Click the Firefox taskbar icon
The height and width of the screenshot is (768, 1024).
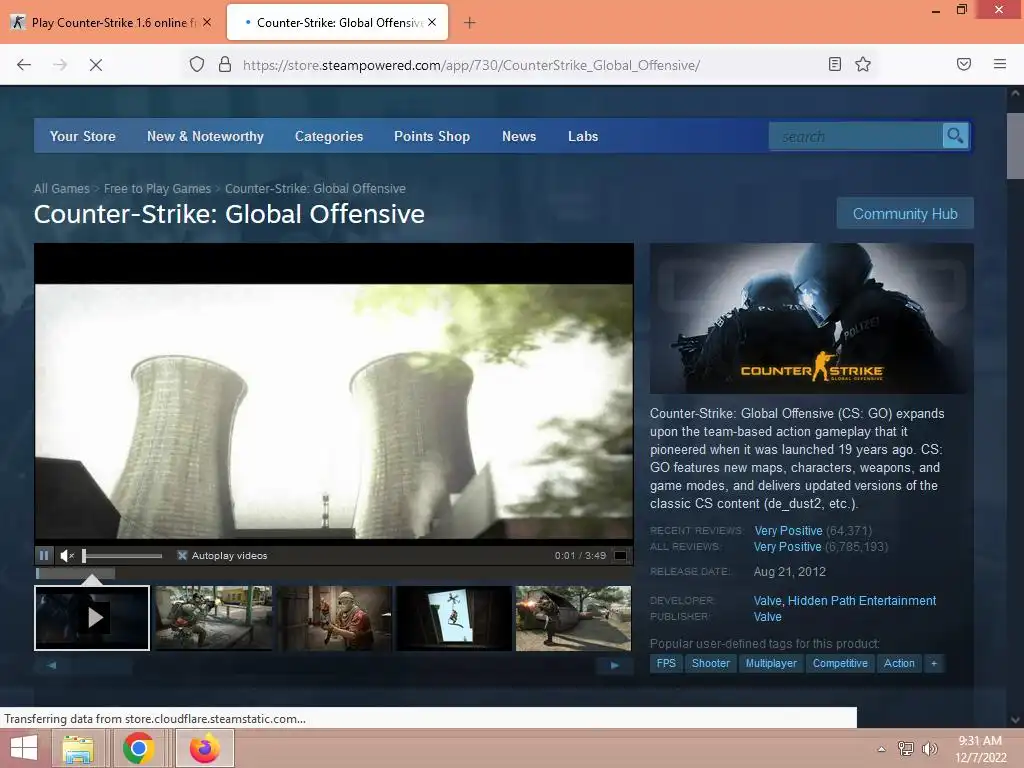tap(204, 749)
